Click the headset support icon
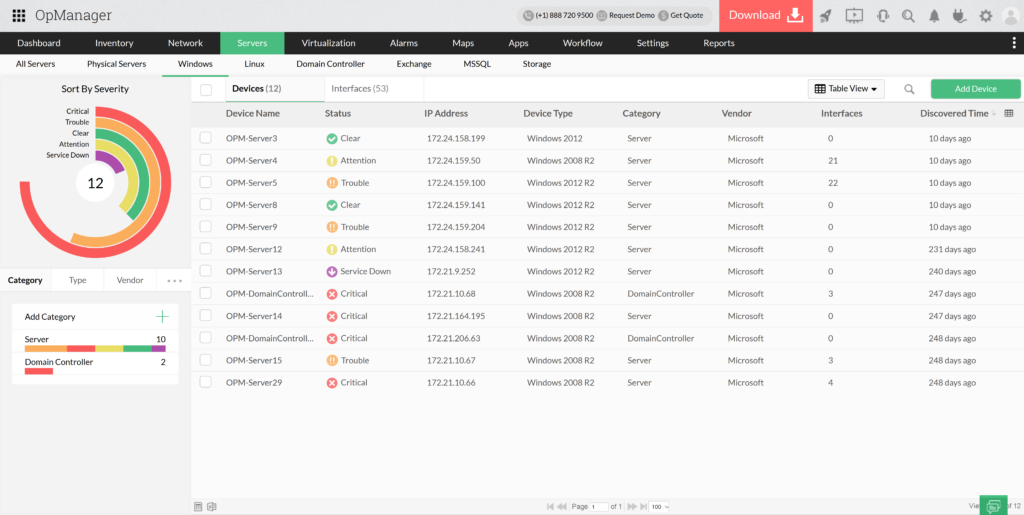 (x=882, y=16)
